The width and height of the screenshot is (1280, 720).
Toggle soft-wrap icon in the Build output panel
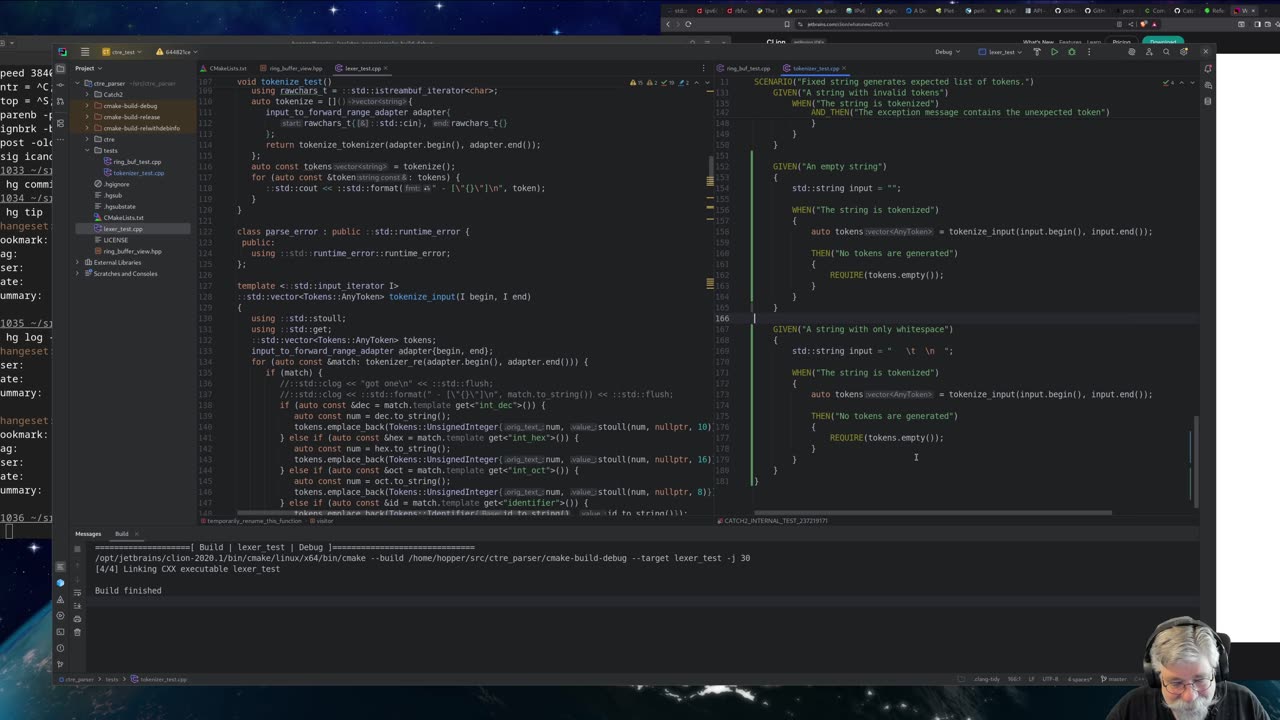point(77,593)
